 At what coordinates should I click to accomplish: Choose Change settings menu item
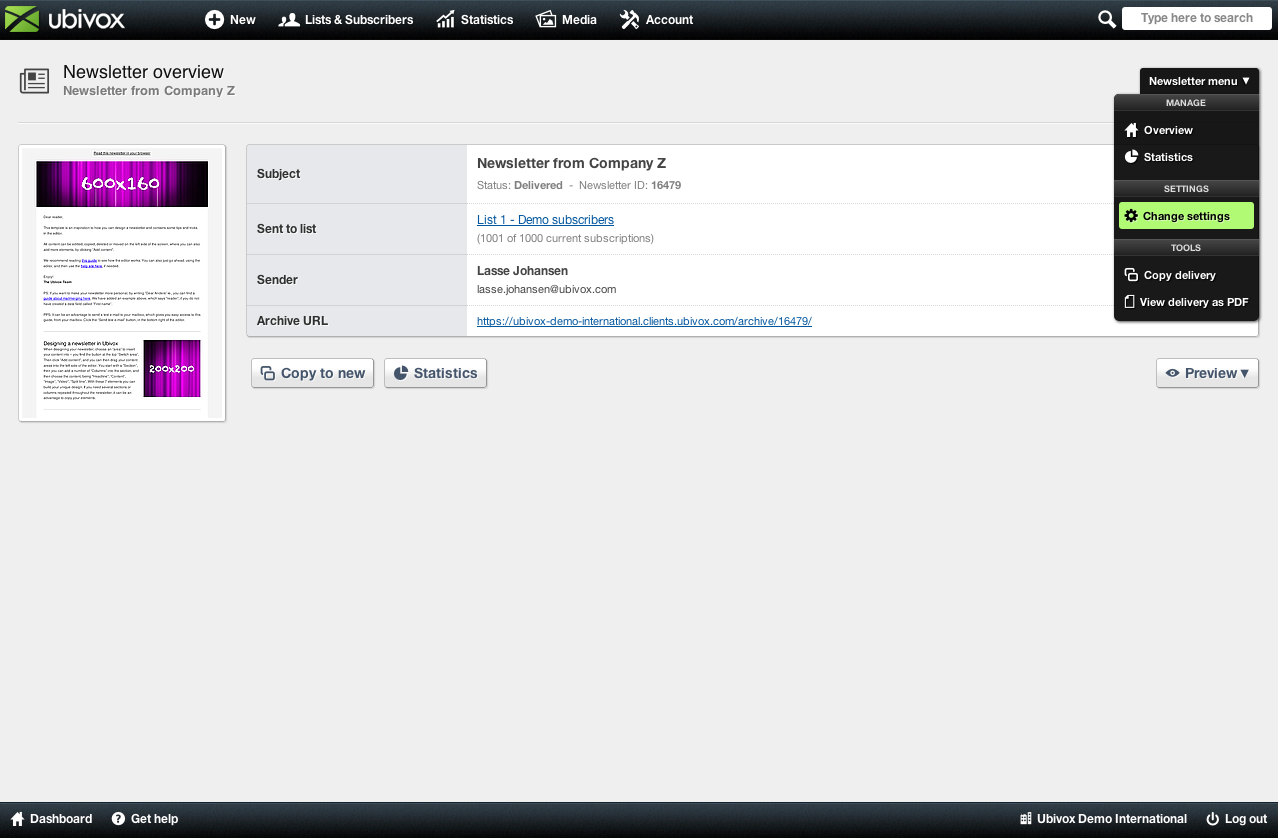1186,216
